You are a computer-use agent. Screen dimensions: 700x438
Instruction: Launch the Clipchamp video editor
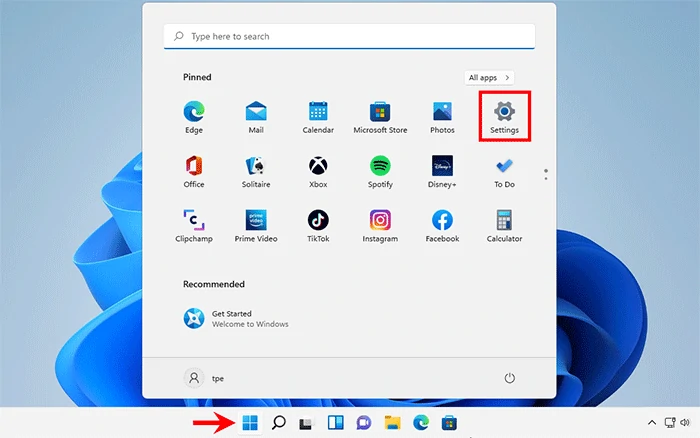194,226
